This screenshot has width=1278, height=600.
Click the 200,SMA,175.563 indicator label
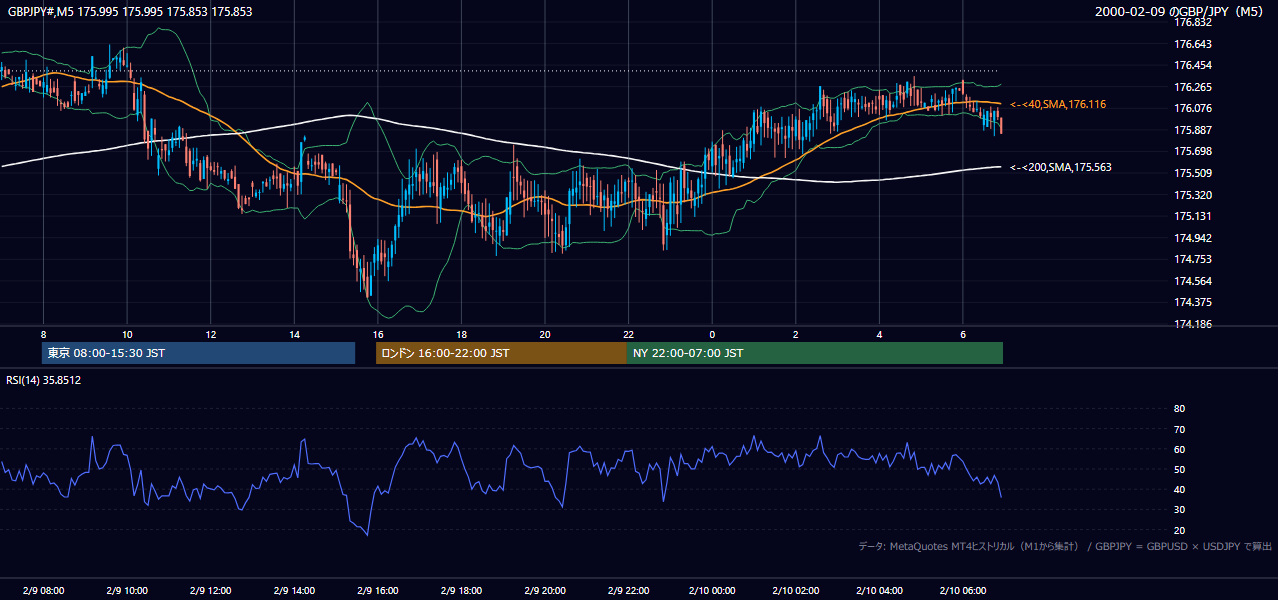coord(1061,167)
